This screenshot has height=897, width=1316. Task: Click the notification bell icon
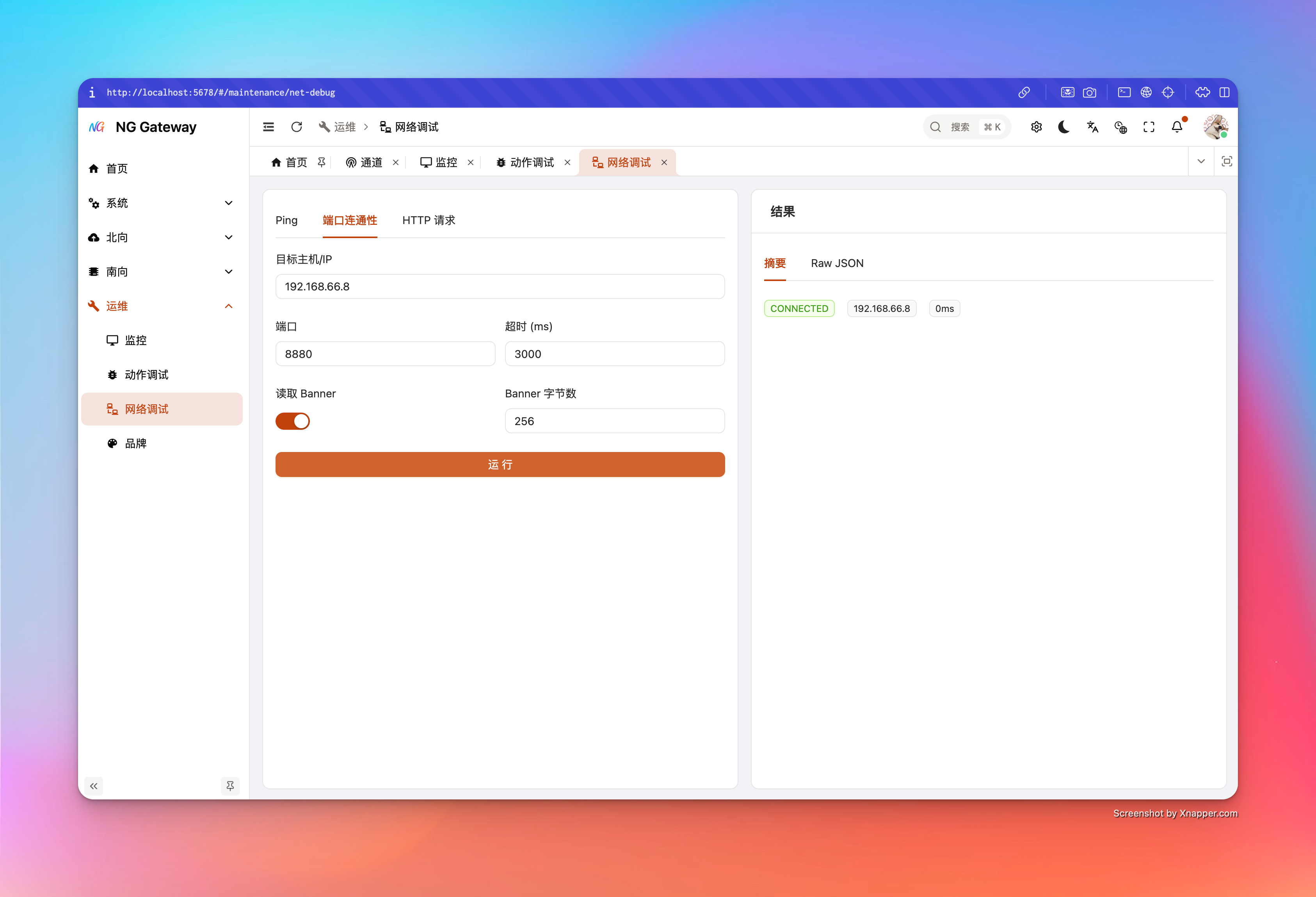[1177, 127]
